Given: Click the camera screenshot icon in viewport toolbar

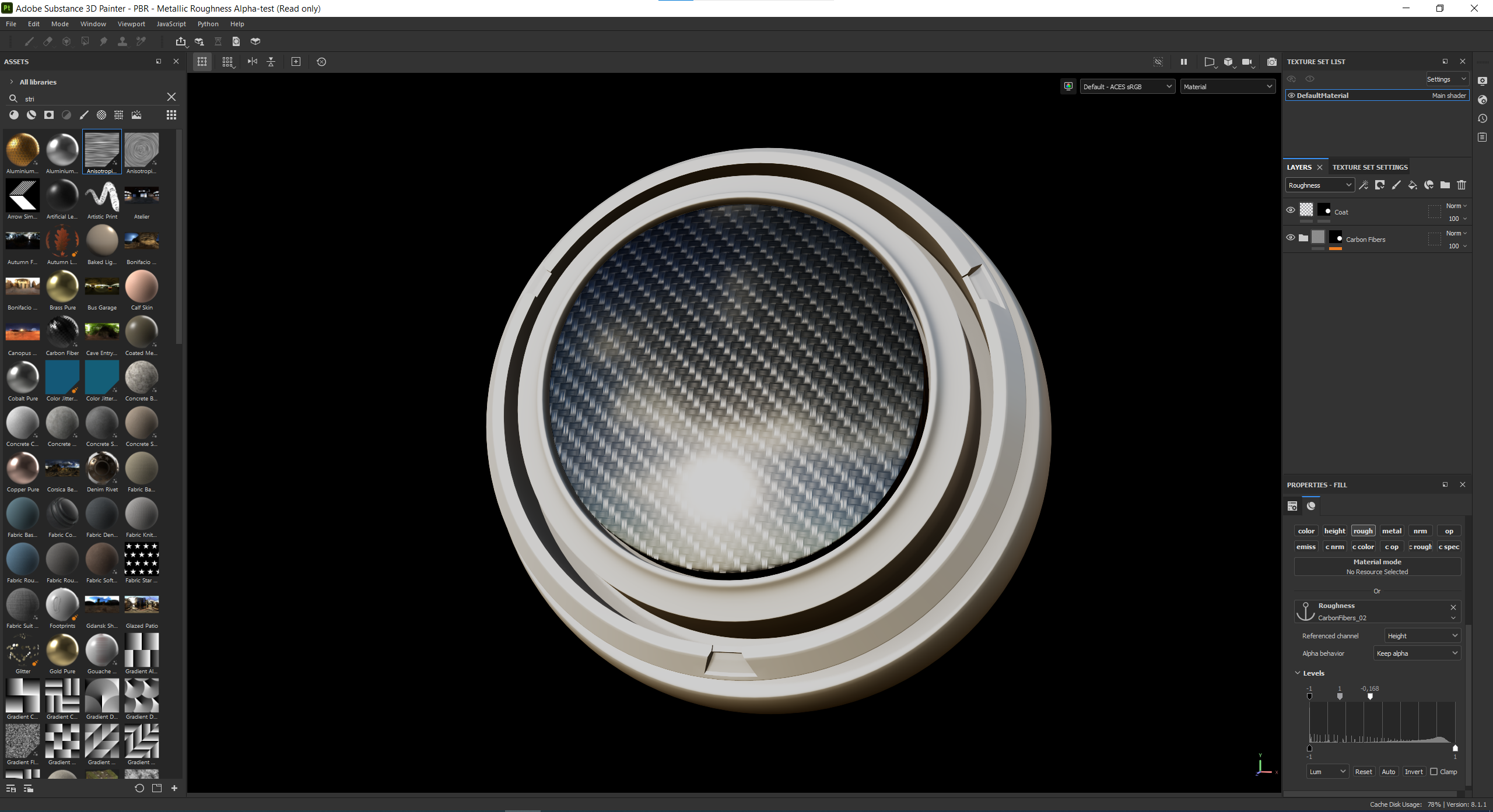Looking at the screenshot, I should [x=1271, y=62].
